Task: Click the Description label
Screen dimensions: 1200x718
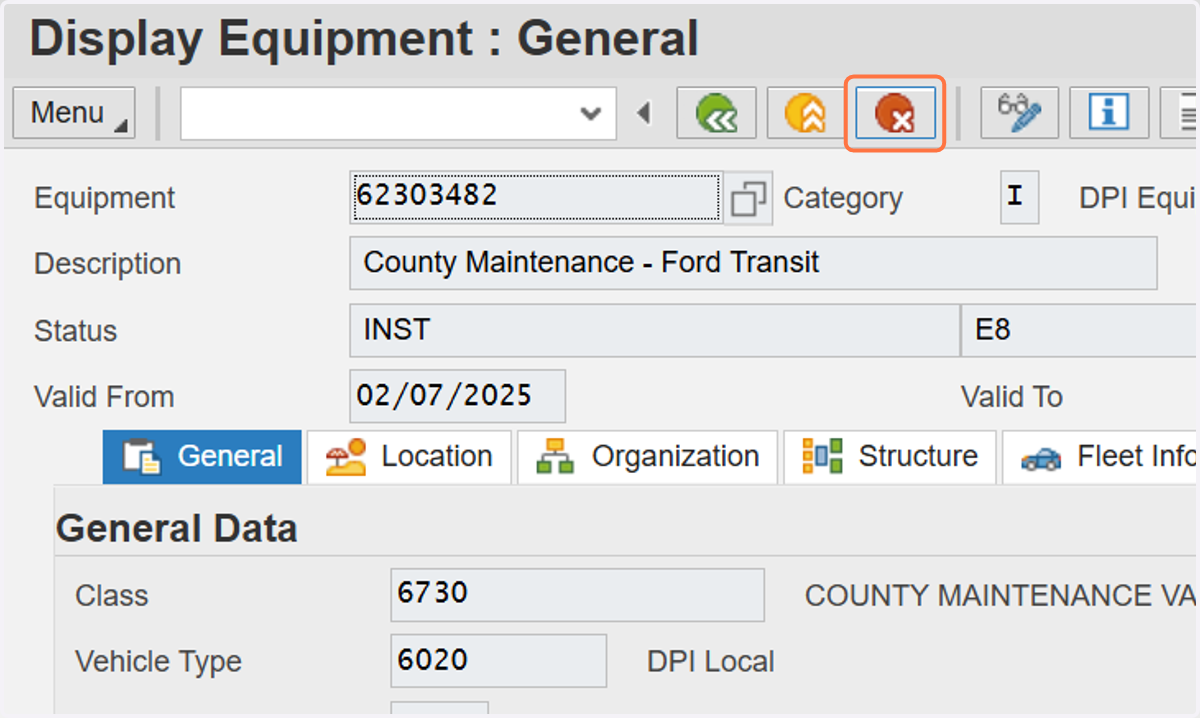Action: (108, 264)
